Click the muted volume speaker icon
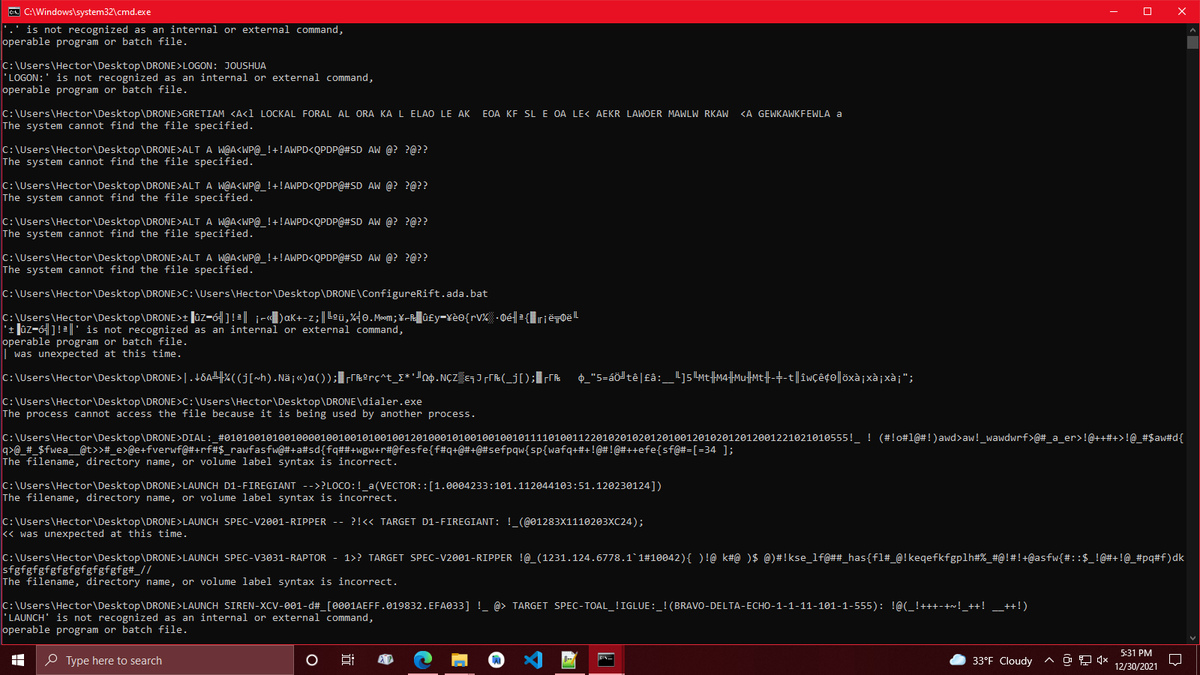The image size is (1200, 675). pos(1102,661)
